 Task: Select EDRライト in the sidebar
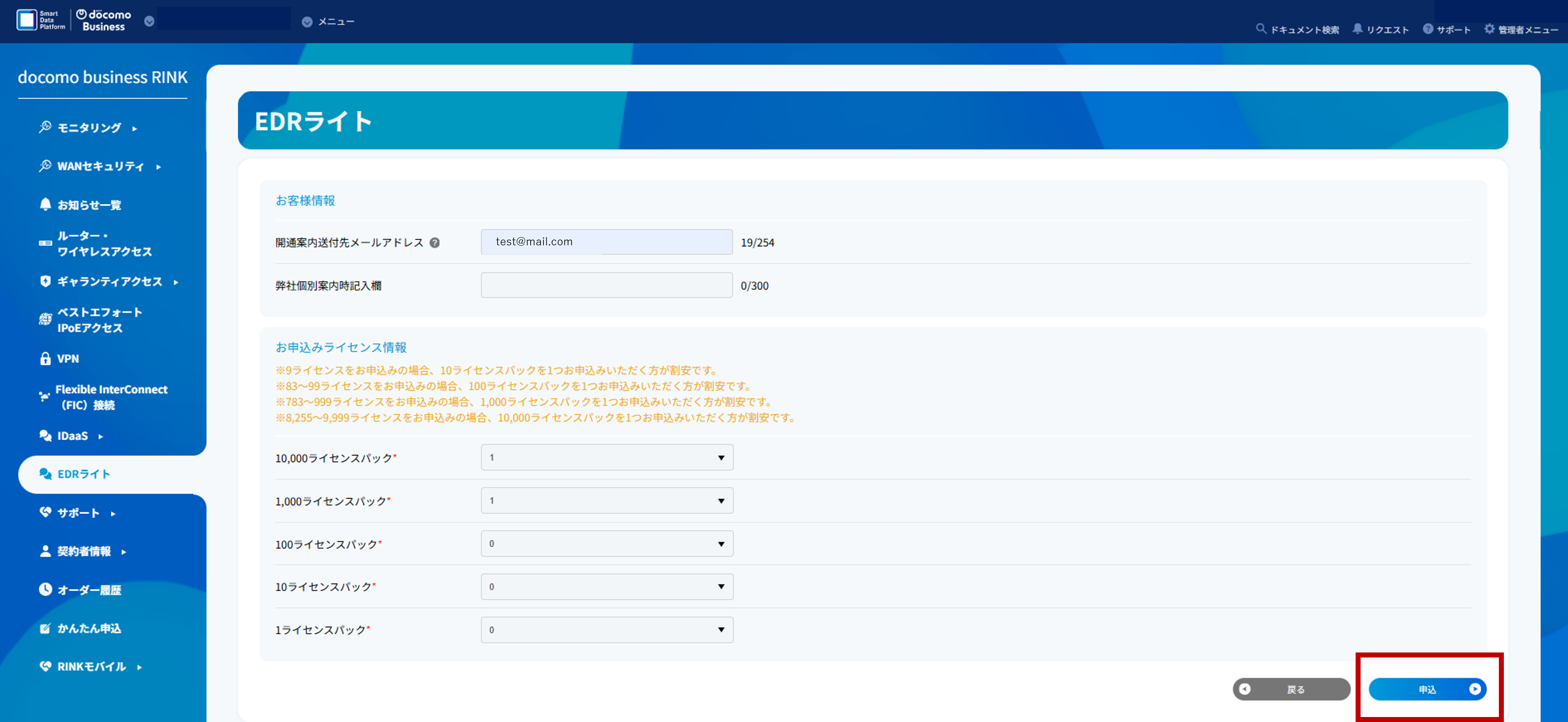(83, 473)
